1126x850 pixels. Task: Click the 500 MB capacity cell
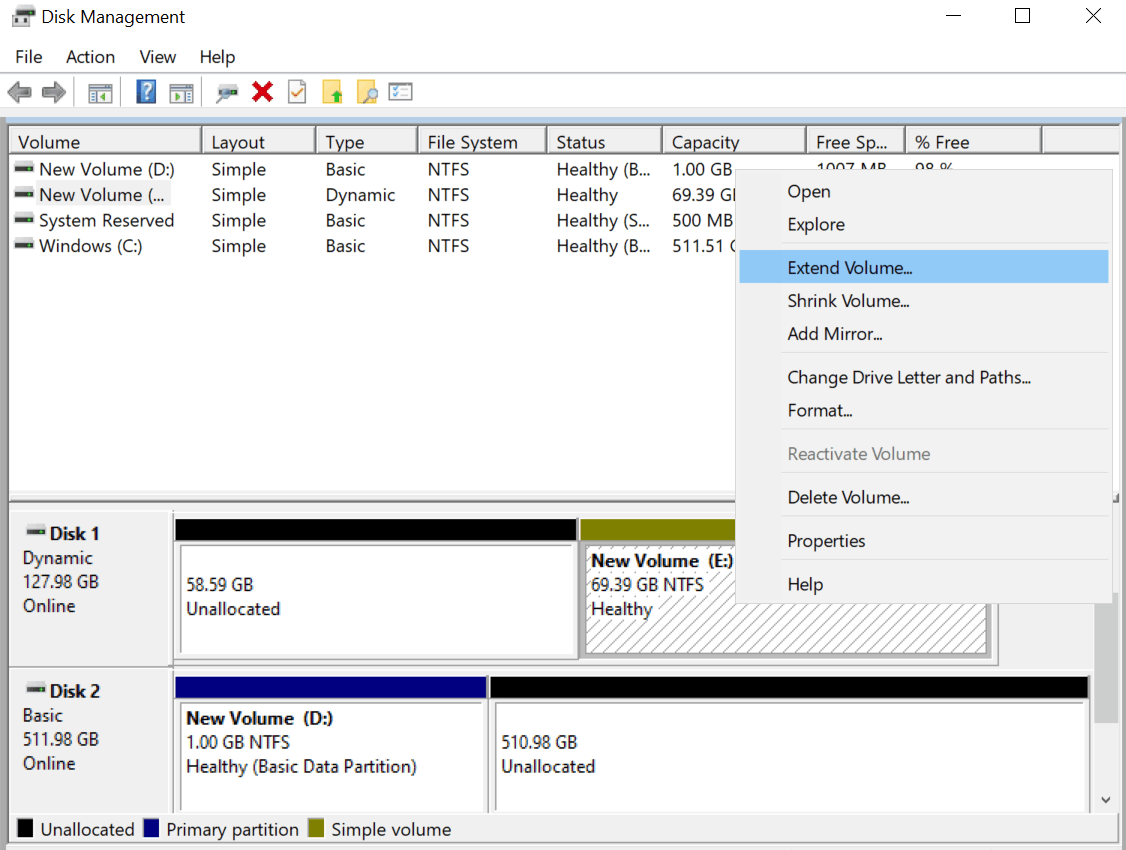point(702,220)
